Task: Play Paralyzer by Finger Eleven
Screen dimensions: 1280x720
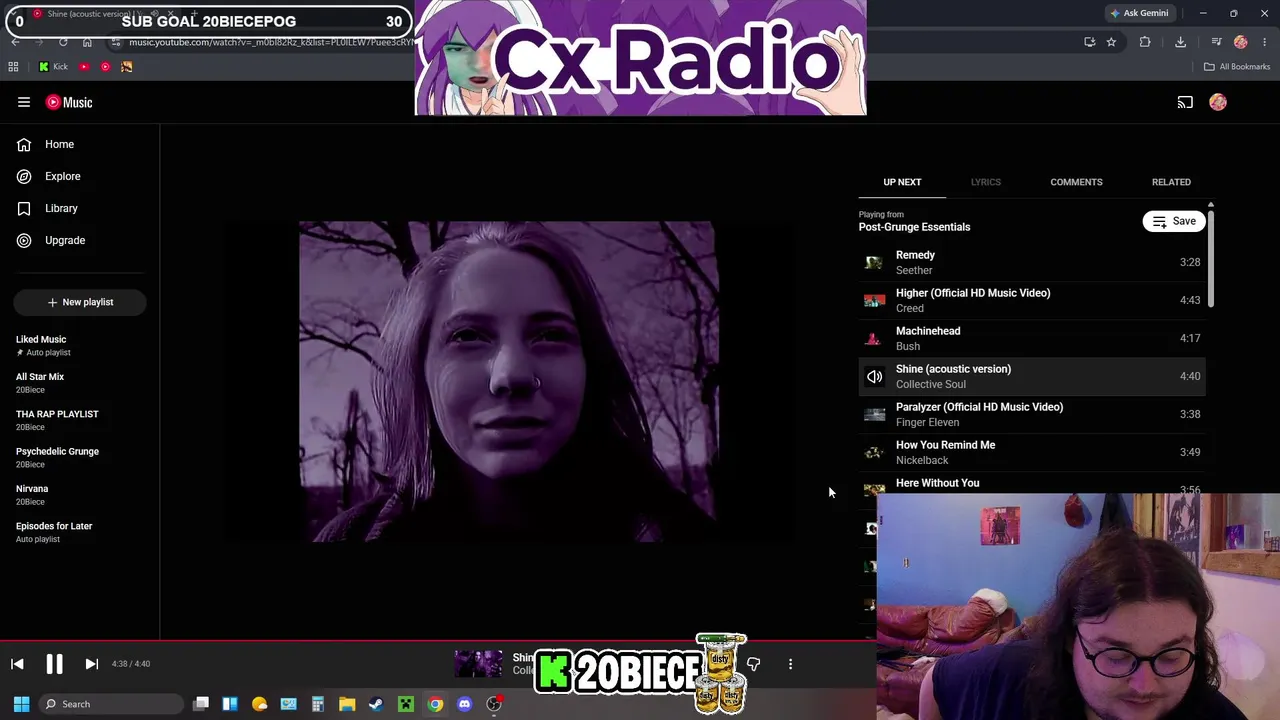Action: (x=1032, y=414)
